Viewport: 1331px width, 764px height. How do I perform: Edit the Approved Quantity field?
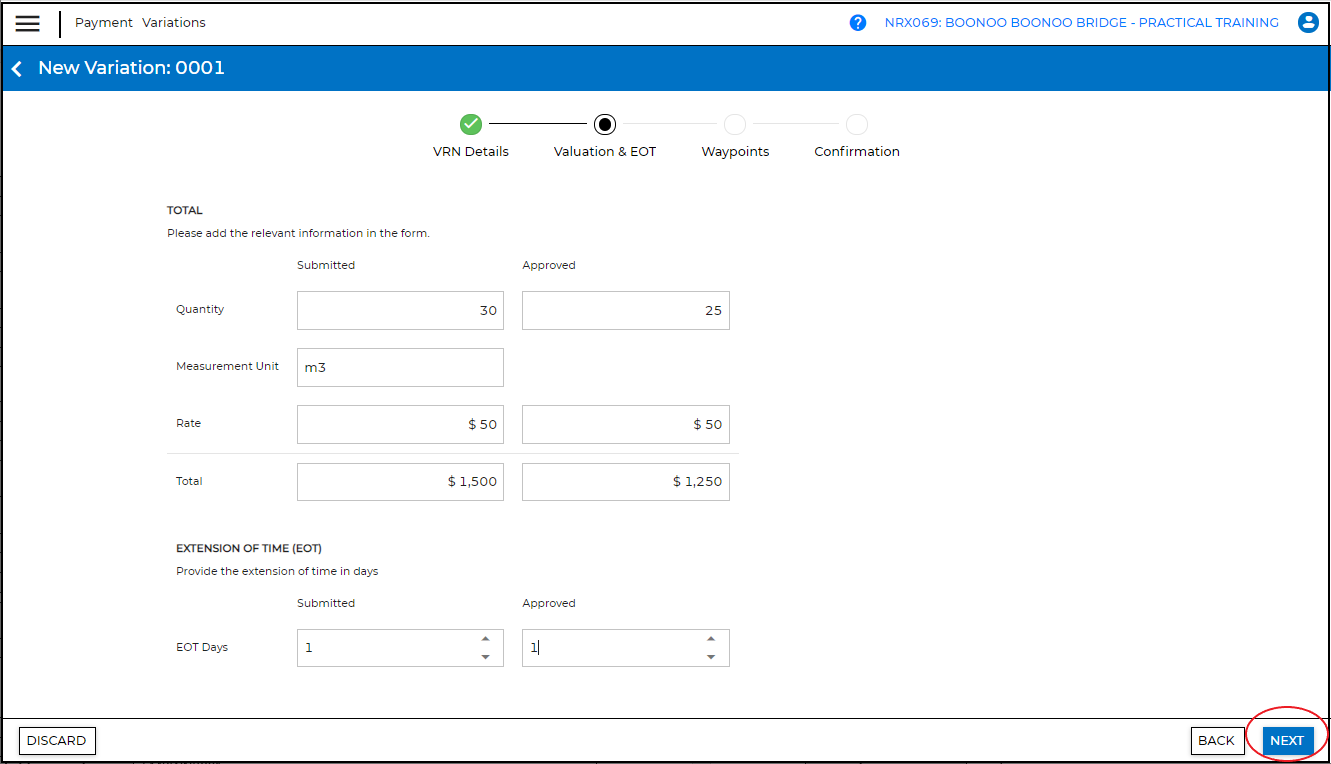(x=625, y=310)
